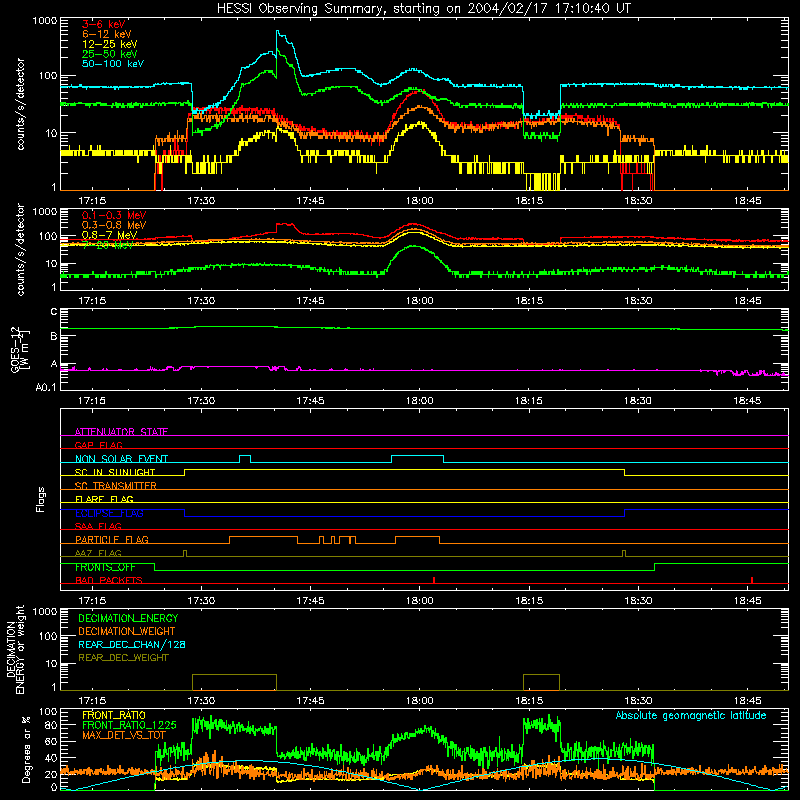The image size is (800, 800).
Task: Click the 0.8-7 MeV legend label
Action: (x=110, y=235)
